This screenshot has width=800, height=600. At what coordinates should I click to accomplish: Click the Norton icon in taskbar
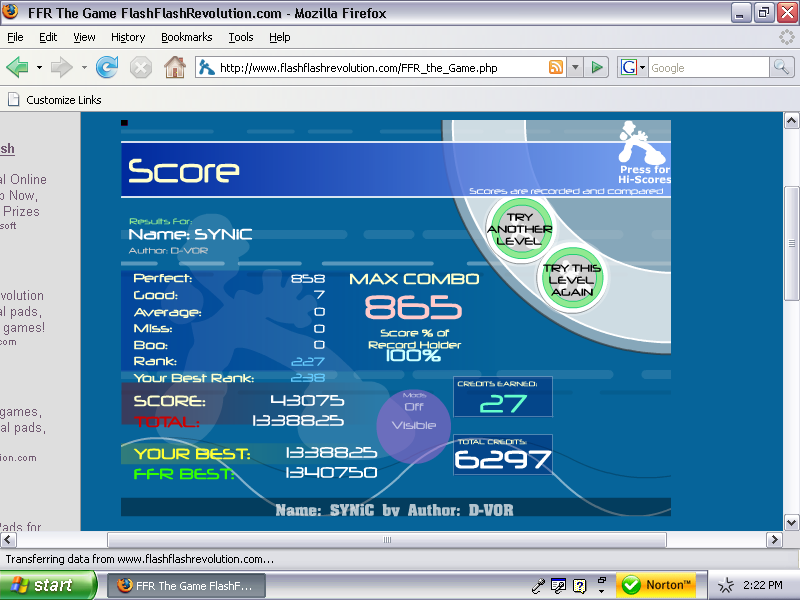click(654, 585)
